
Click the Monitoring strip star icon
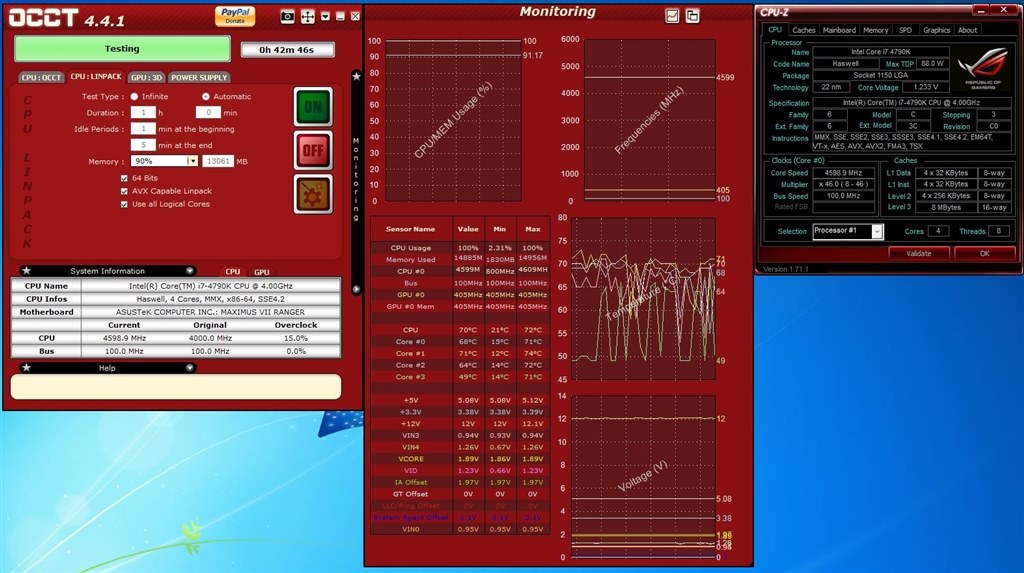click(x=356, y=76)
